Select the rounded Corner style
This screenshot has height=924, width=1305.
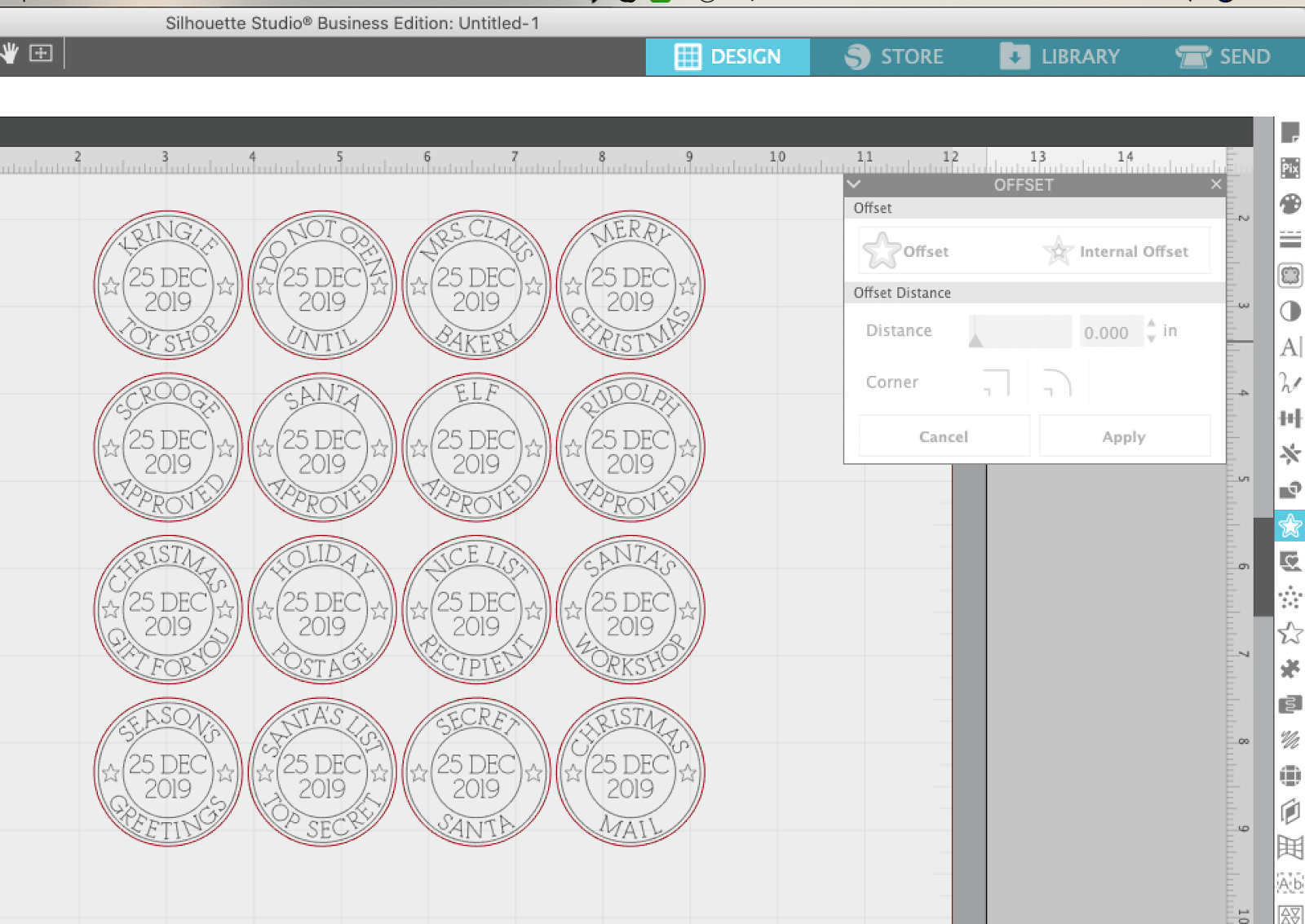pyautogui.click(x=1057, y=382)
